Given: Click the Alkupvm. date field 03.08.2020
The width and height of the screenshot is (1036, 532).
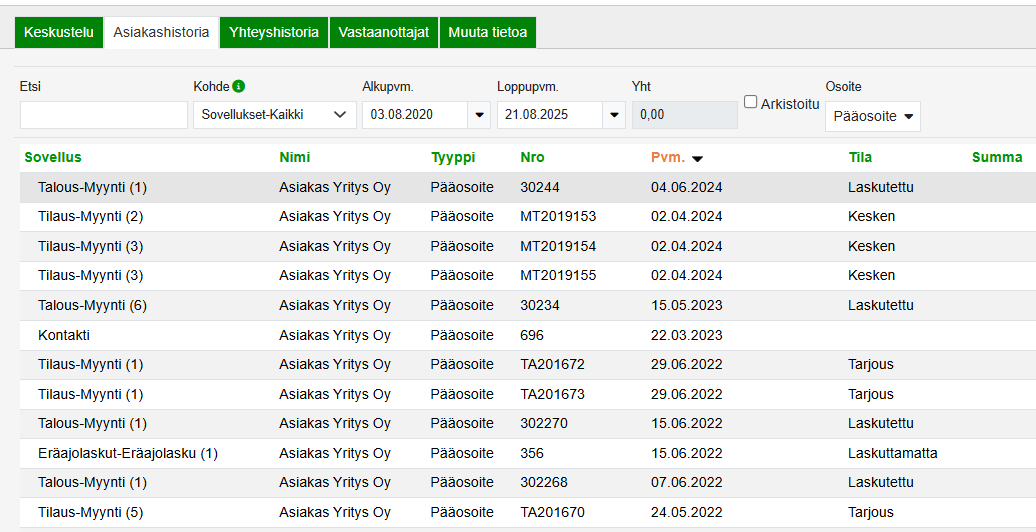Looking at the screenshot, I should tap(414, 115).
